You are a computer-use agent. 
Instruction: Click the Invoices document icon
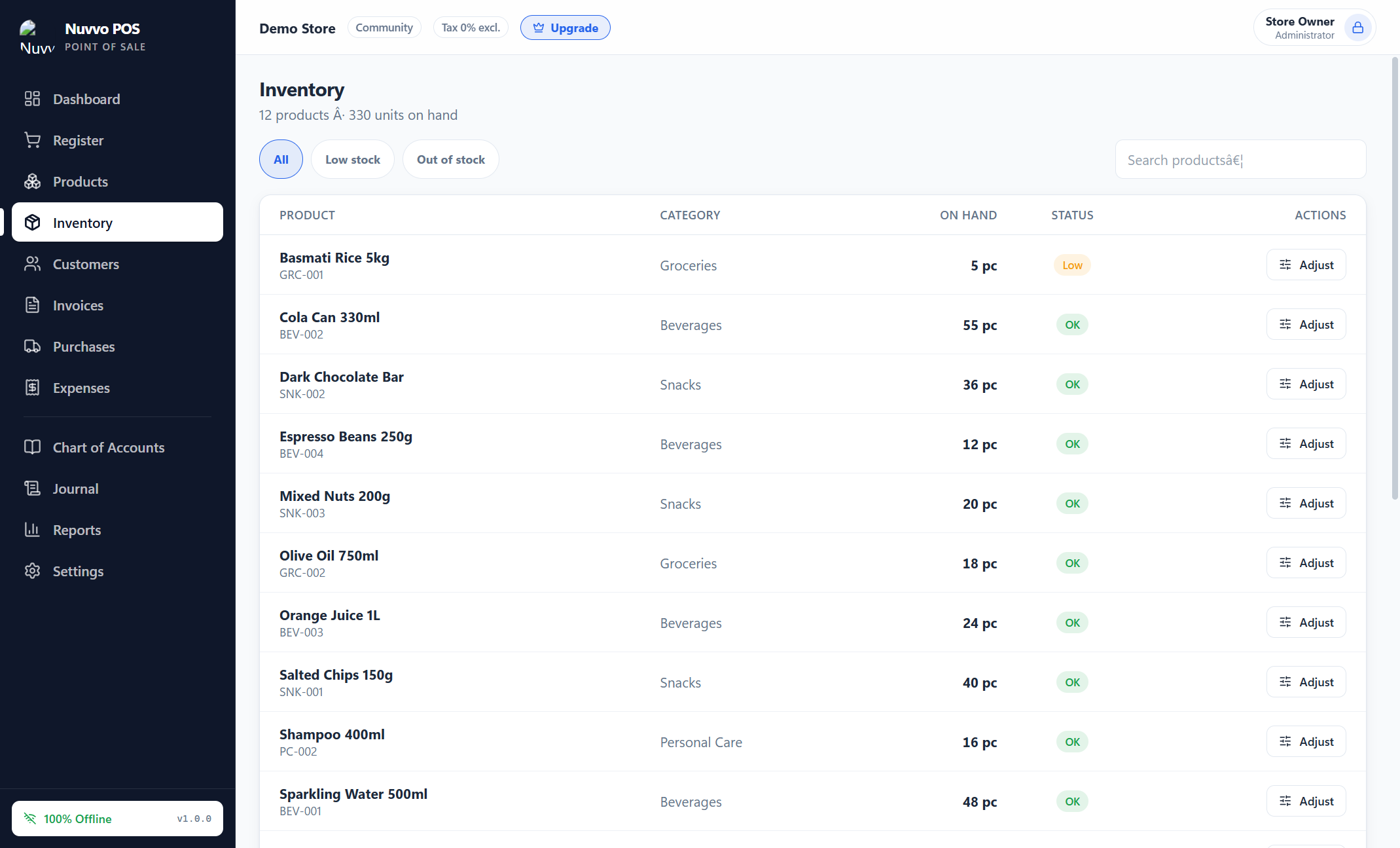[32, 305]
